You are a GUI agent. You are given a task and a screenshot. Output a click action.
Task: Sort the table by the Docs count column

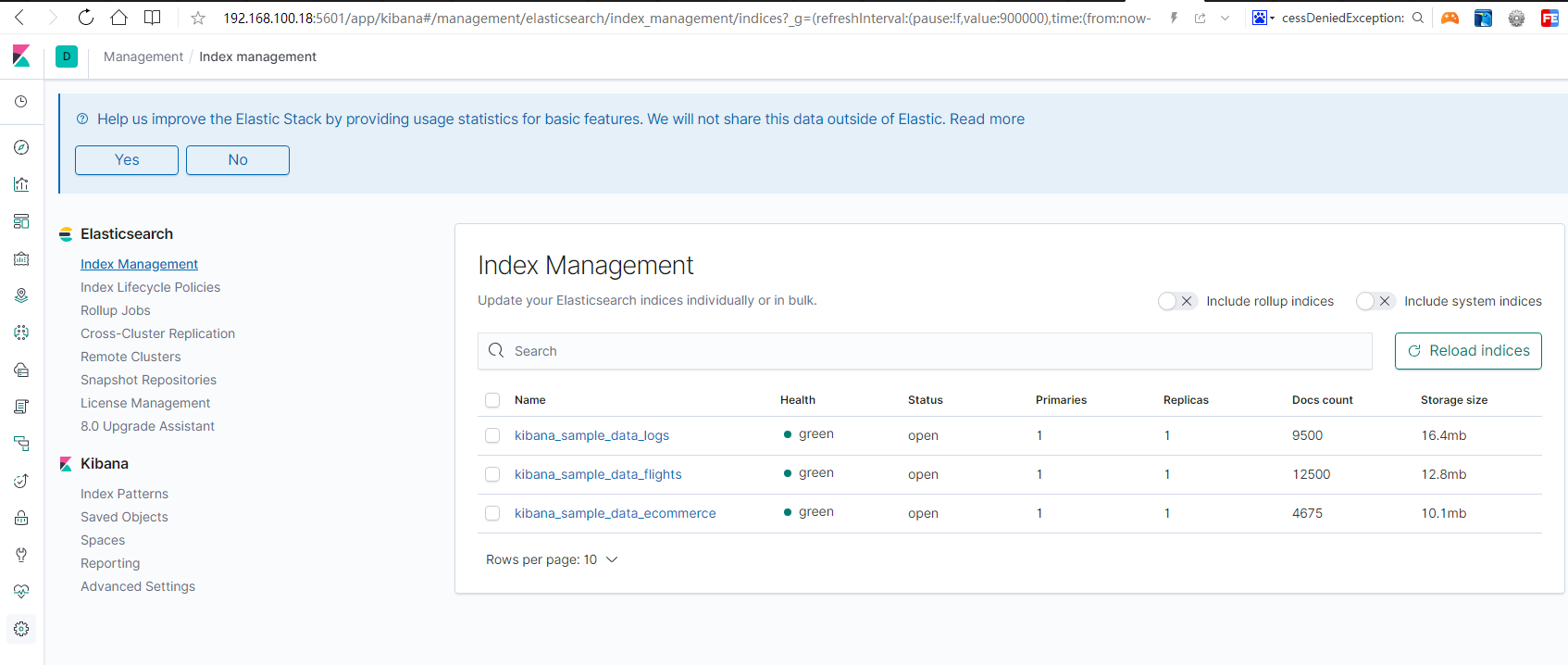(x=1322, y=400)
